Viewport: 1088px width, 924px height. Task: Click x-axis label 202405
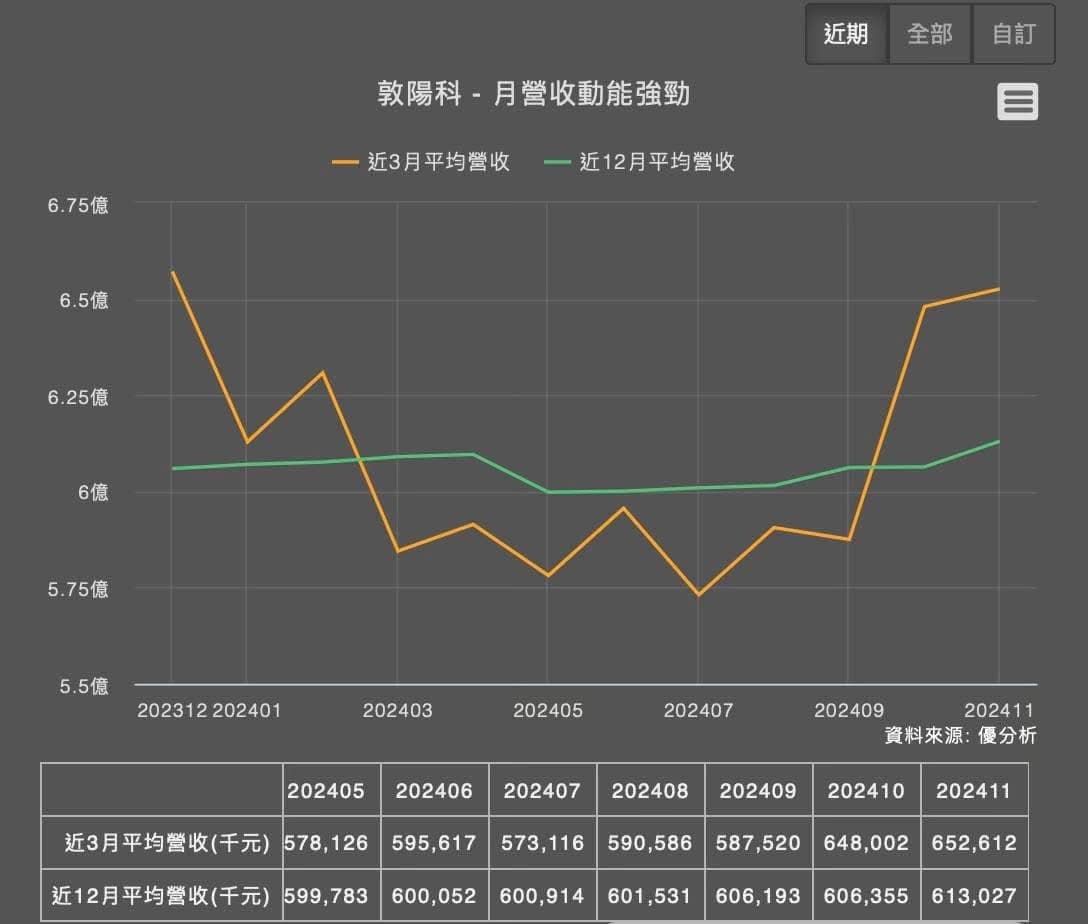pos(547,710)
